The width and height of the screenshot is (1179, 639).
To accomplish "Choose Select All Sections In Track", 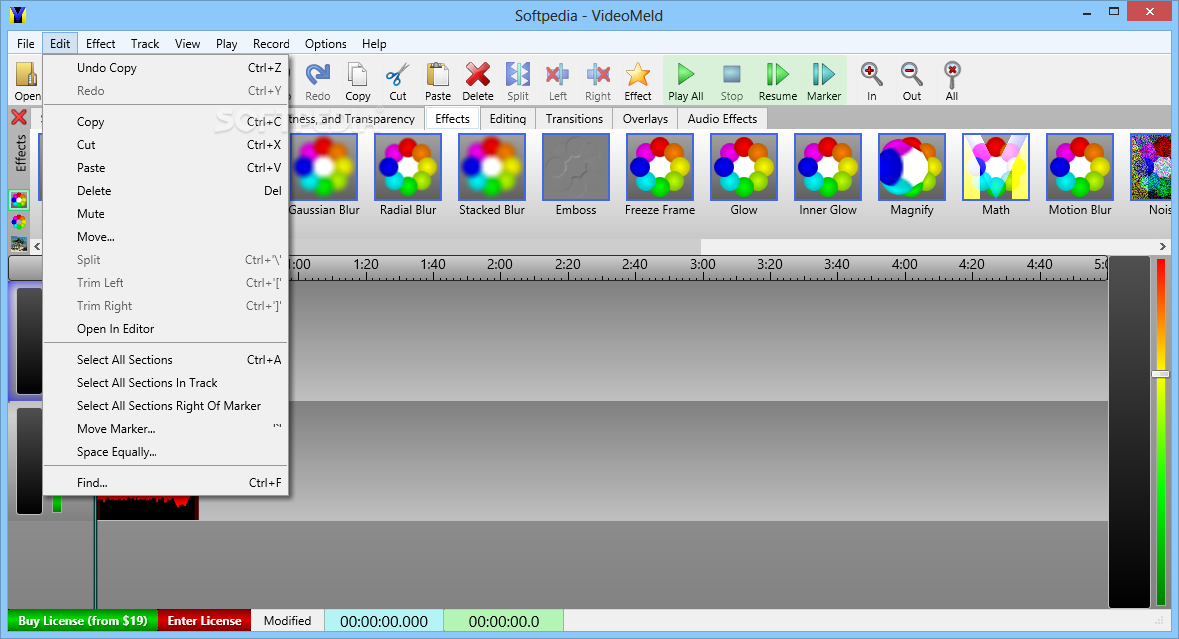I will (165, 383).
